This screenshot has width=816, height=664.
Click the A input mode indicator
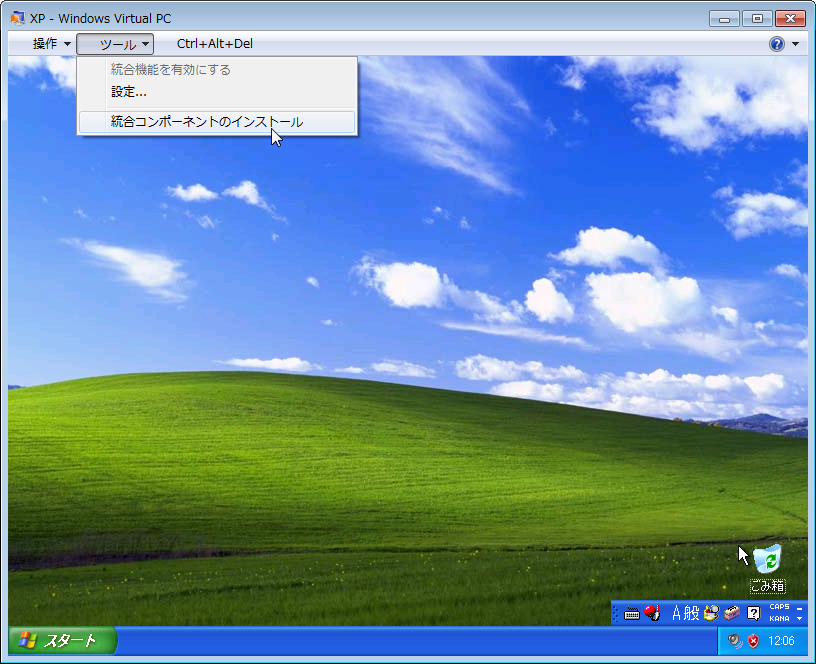[676, 613]
